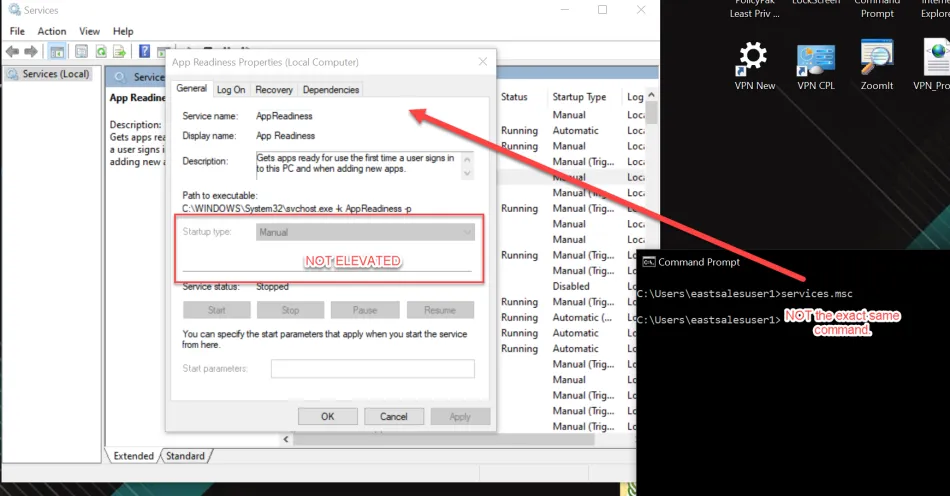Image resolution: width=950 pixels, height=496 pixels.
Task: Click the Forward arrow in Services toolbar
Action: tap(32, 51)
